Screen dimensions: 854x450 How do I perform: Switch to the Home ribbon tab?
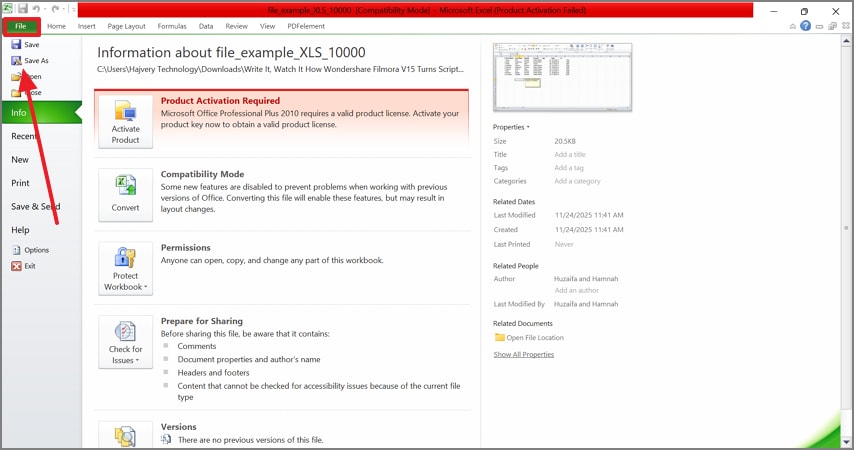[56, 26]
